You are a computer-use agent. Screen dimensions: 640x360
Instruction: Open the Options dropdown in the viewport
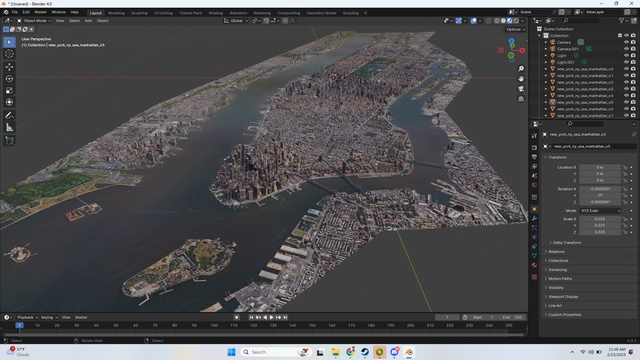click(x=515, y=29)
